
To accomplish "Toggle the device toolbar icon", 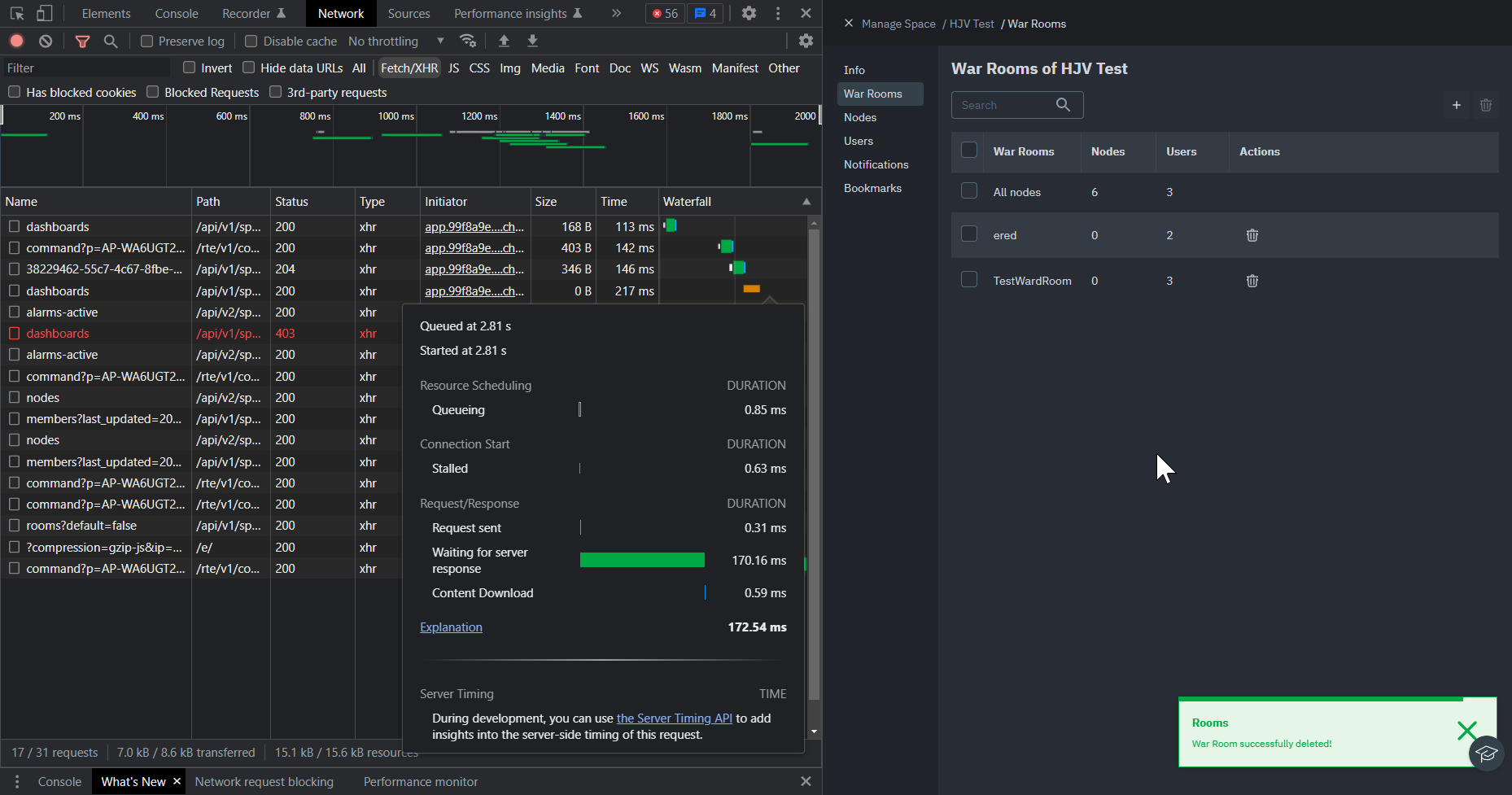I will point(45,13).
